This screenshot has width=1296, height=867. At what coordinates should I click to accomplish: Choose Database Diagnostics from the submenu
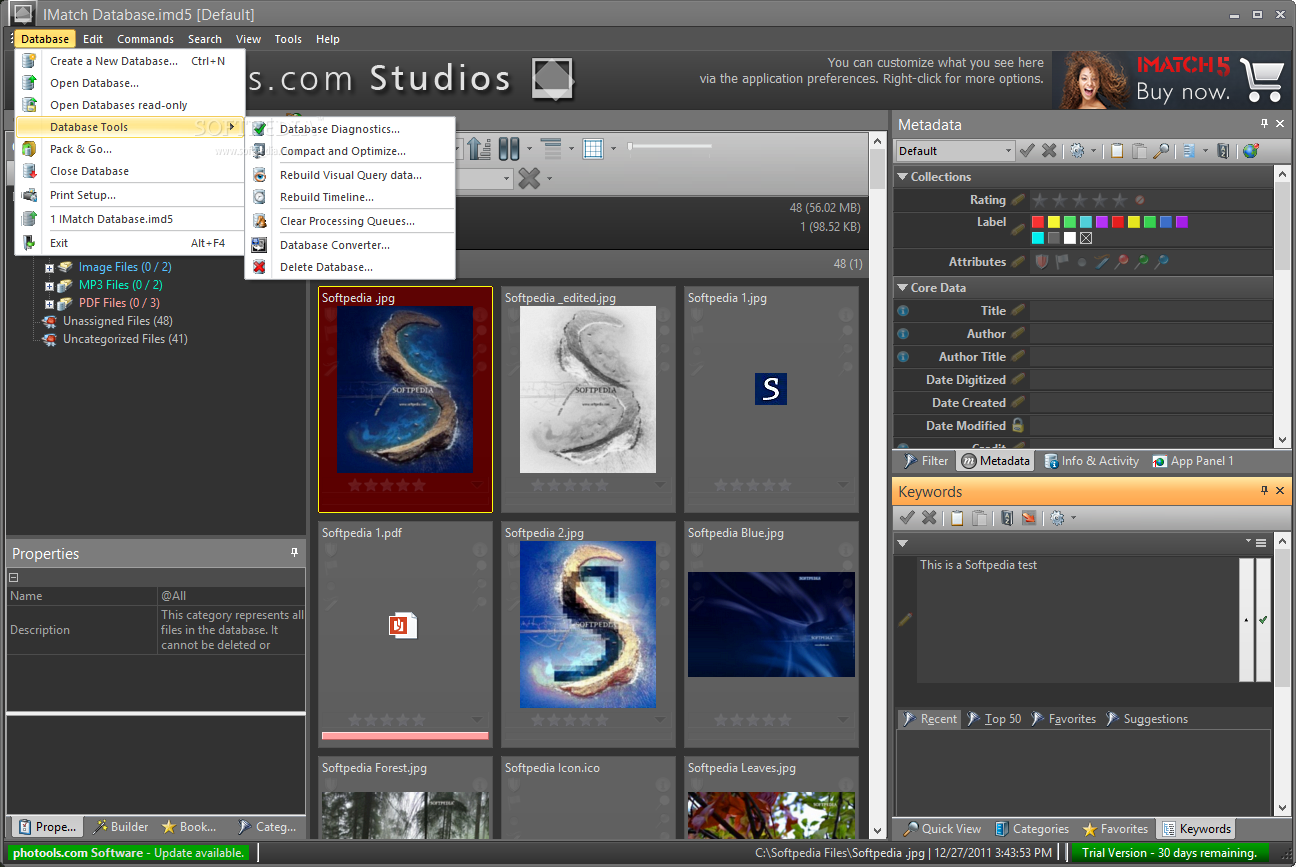[x=340, y=129]
